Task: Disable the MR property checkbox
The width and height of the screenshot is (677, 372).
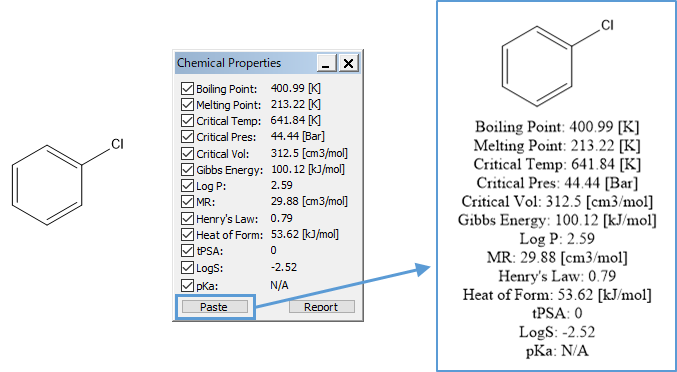Action: pyautogui.click(x=187, y=202)
